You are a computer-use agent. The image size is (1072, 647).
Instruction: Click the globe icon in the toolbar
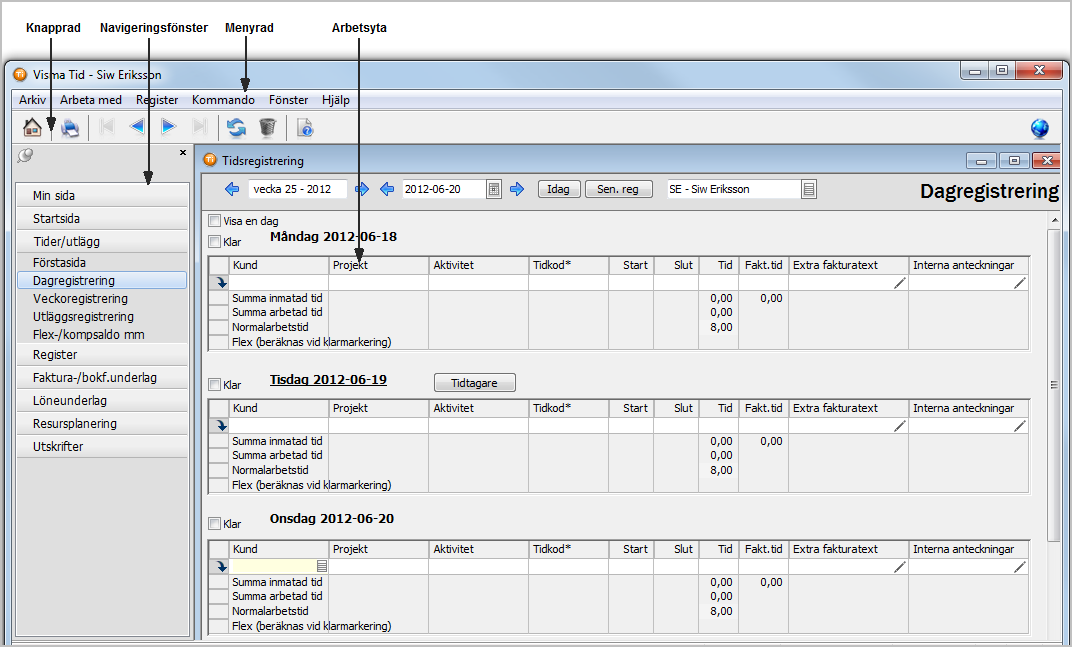[1040, 128]
